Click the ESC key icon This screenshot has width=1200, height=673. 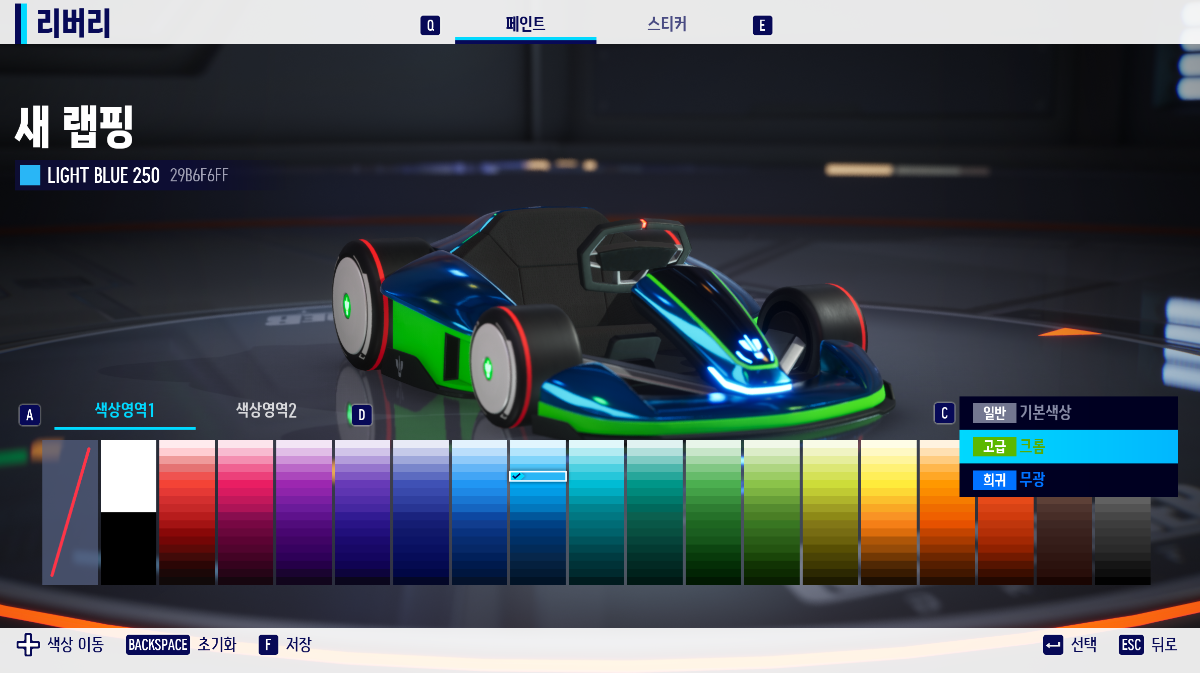pyautogui.click(x=1131, y=645)
